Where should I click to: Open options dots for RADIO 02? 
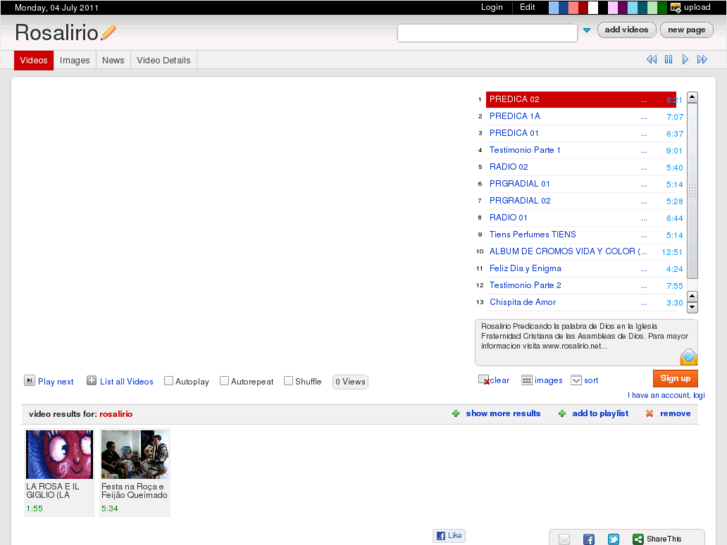click(644, 168)
